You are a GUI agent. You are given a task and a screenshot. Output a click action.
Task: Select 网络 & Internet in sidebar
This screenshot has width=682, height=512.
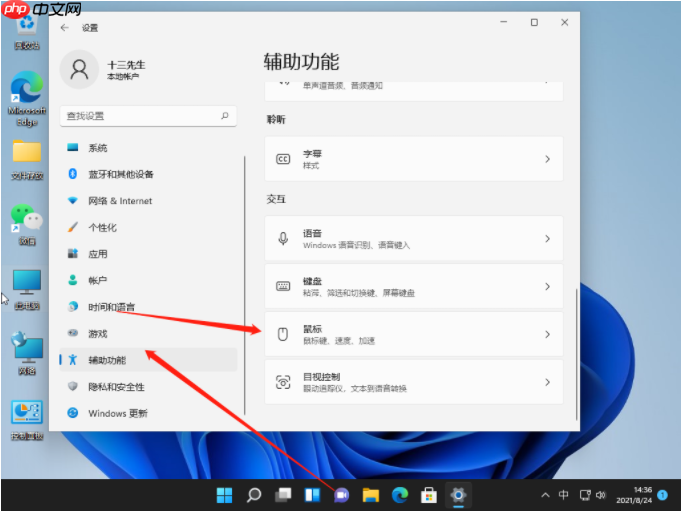click(x=148, y=201)
